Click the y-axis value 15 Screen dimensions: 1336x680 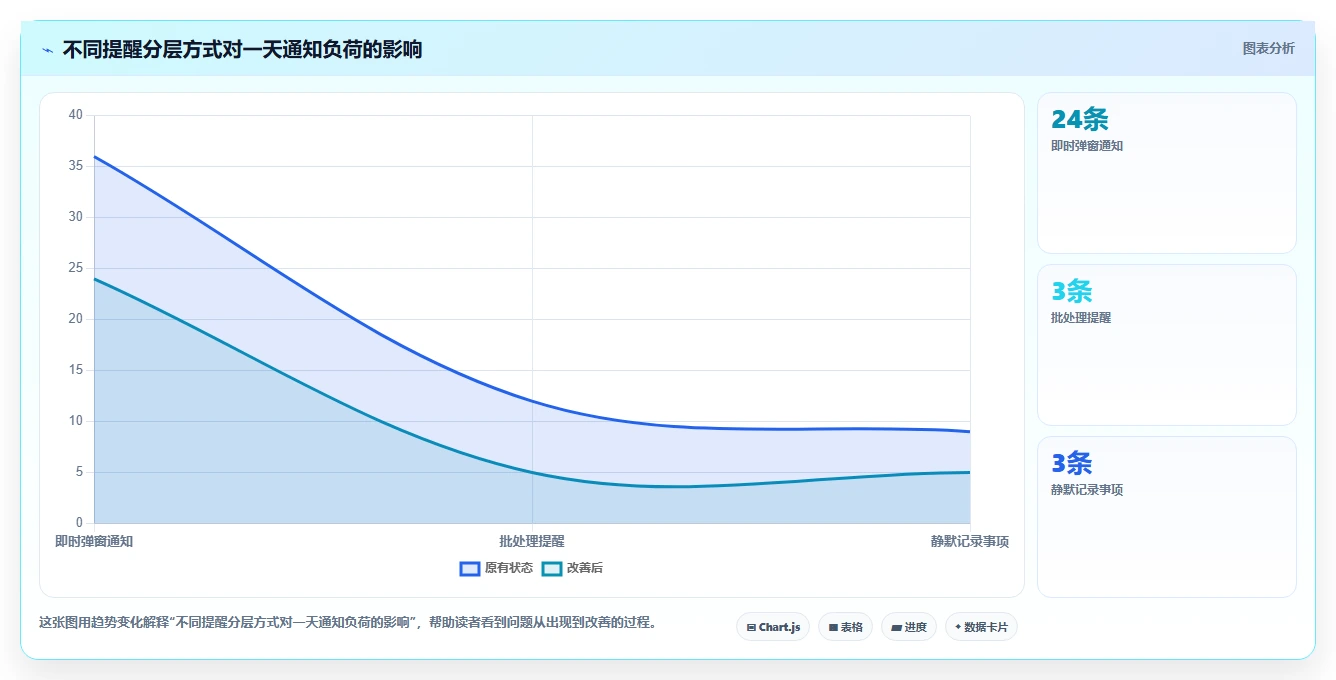(x=76, y=370)
